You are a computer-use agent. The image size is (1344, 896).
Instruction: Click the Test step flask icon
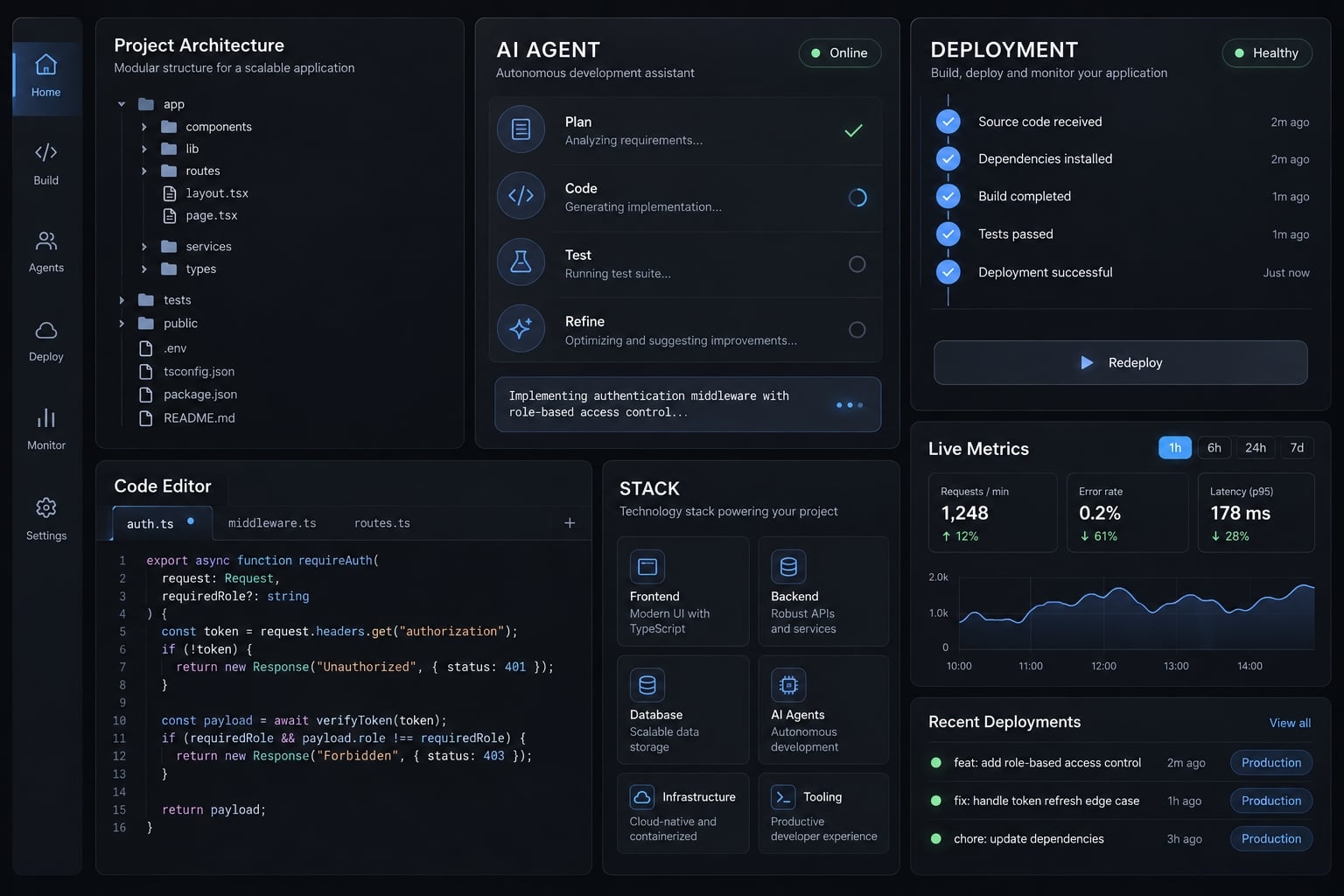[521, 262]
